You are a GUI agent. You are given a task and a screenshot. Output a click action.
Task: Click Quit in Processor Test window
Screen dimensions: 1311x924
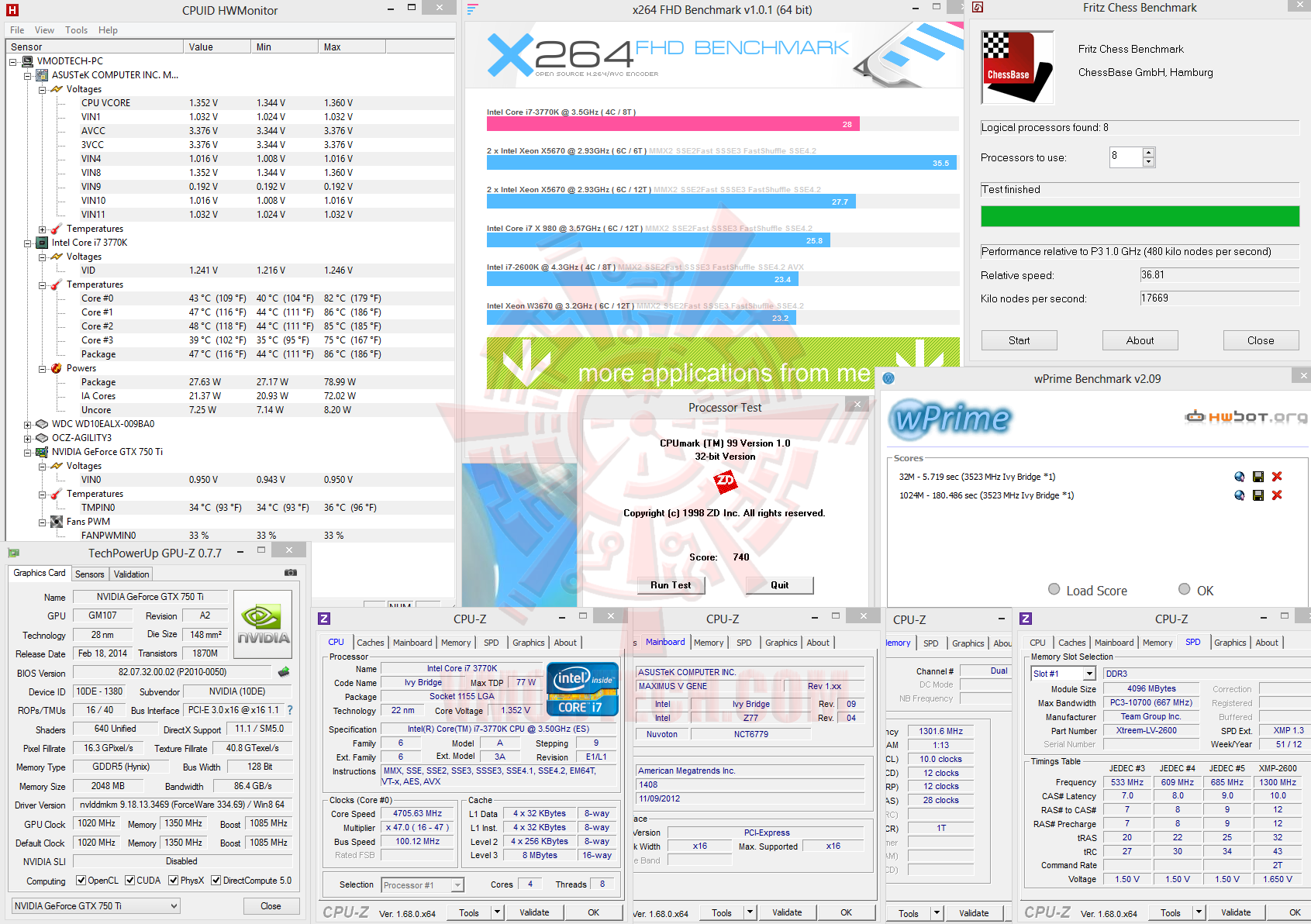pyautogui.click(x=779, y=585)
